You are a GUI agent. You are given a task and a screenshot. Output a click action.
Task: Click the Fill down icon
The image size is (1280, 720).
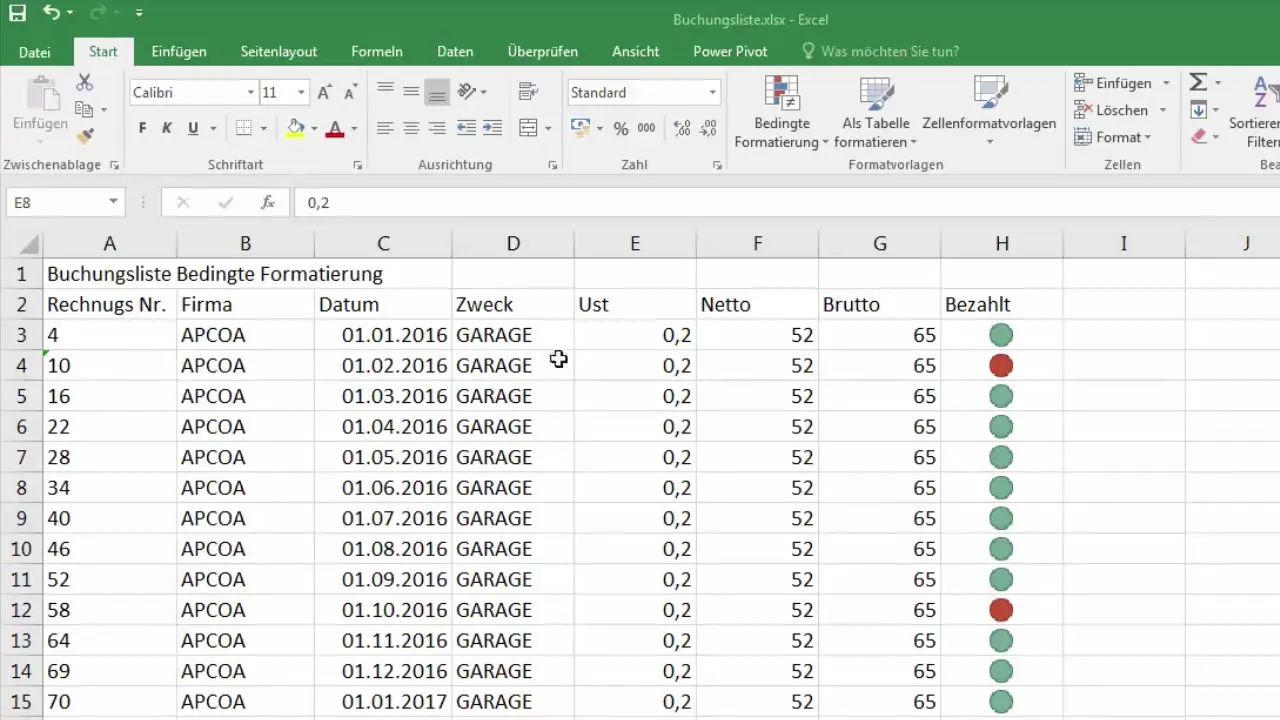[1198, 109]
